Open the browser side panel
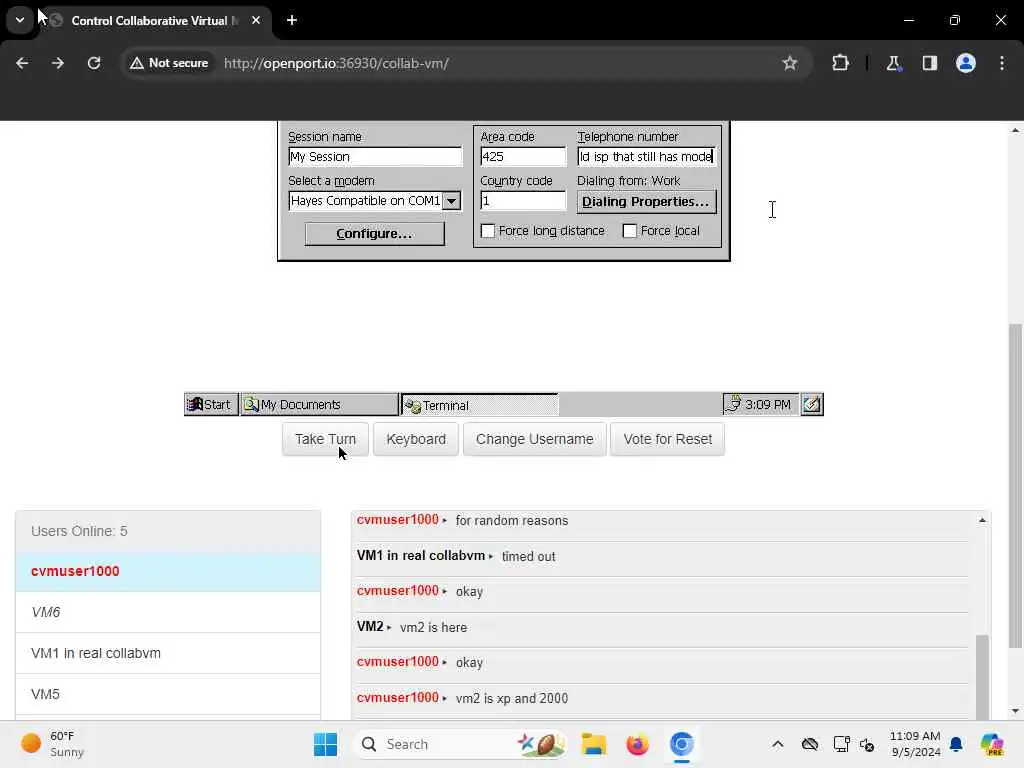The image size is (1024, 768). [x=929, y=63]
